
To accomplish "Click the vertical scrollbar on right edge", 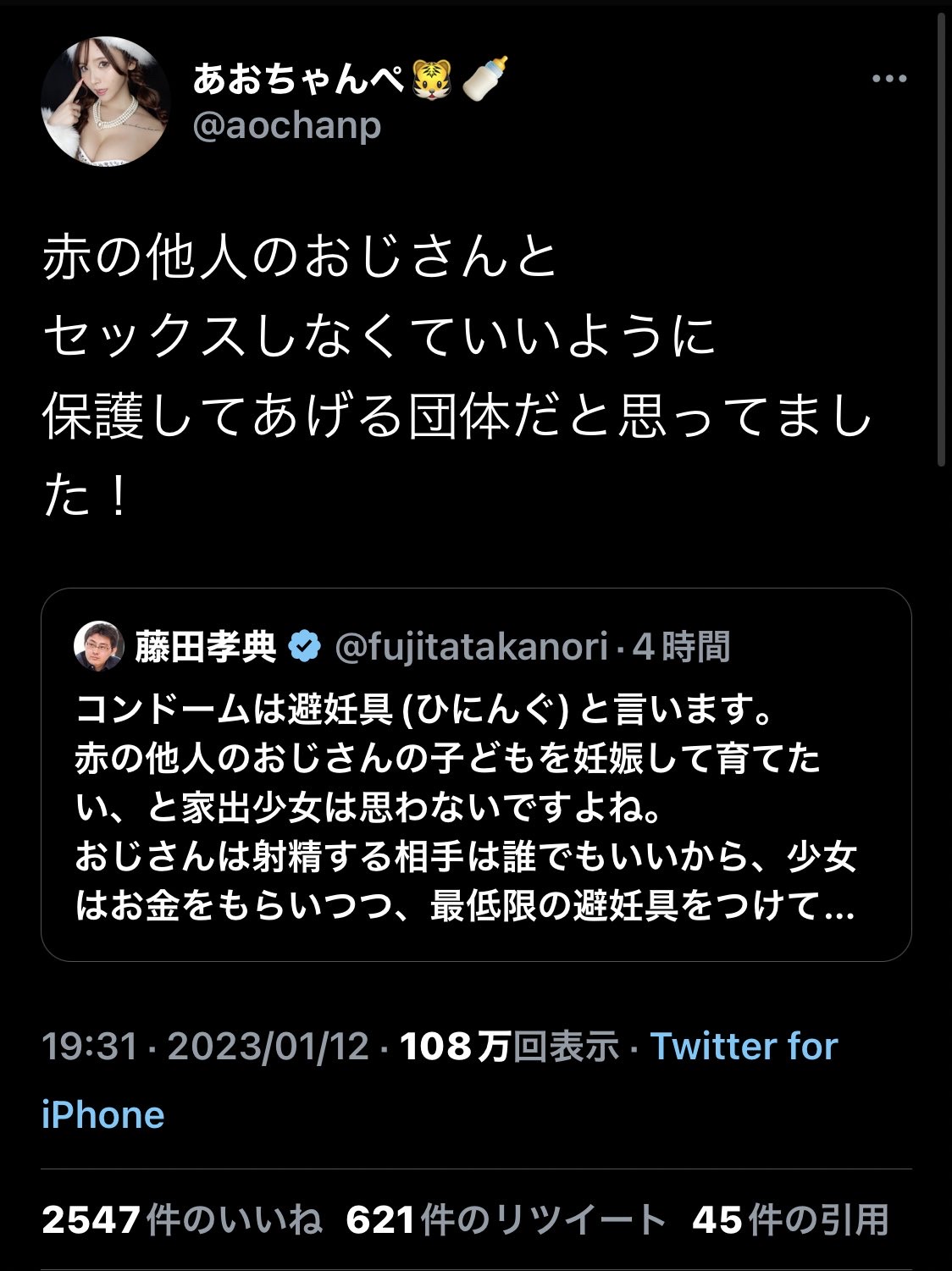I will pos(941,237).
